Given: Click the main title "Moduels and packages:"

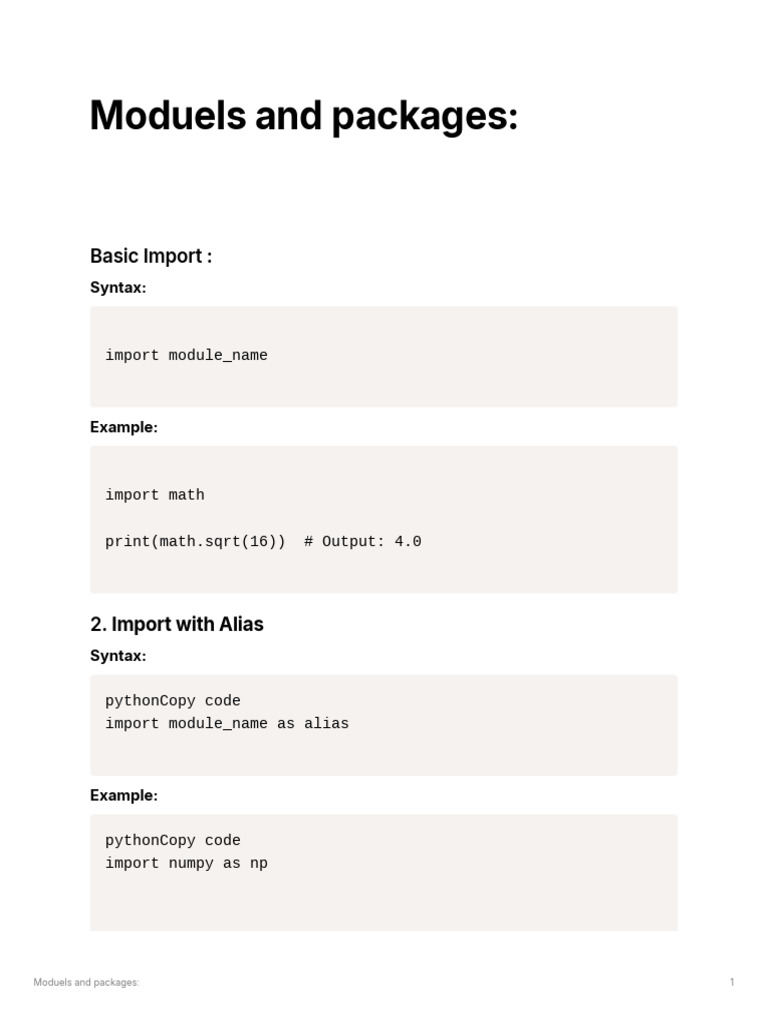Looking at the screenshot, I should click(304, 117).
